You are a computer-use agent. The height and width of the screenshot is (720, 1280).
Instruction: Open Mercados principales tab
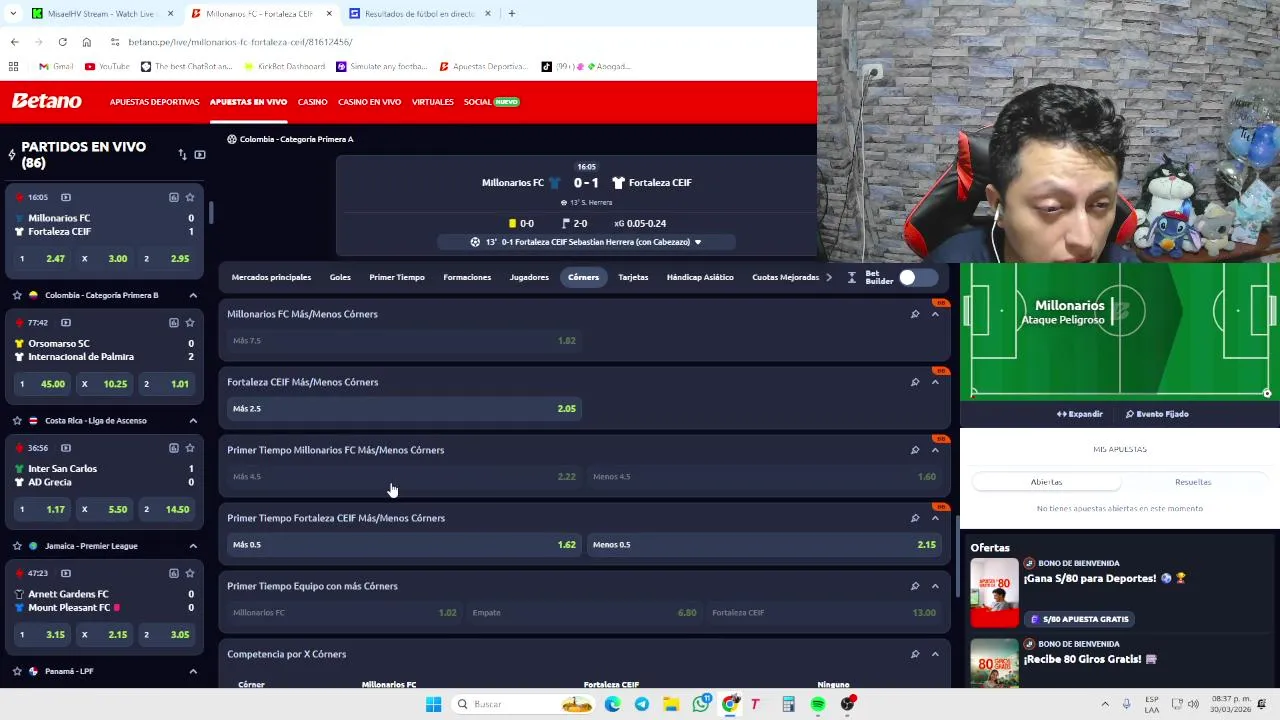click(x=271, y=277)
